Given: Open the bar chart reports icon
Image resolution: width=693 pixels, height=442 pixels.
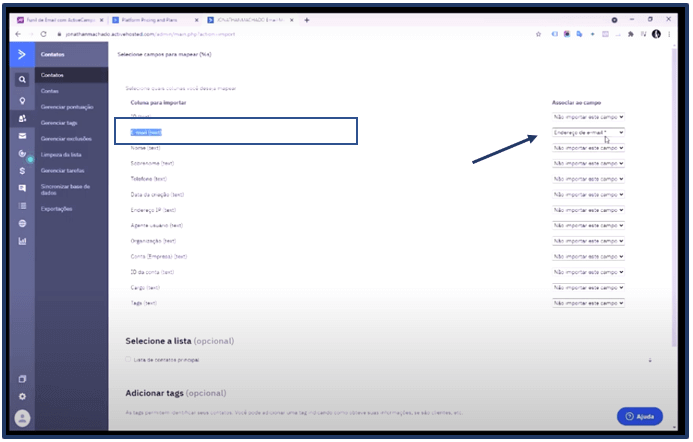Looking at the screenshot, I should point(22,241).
